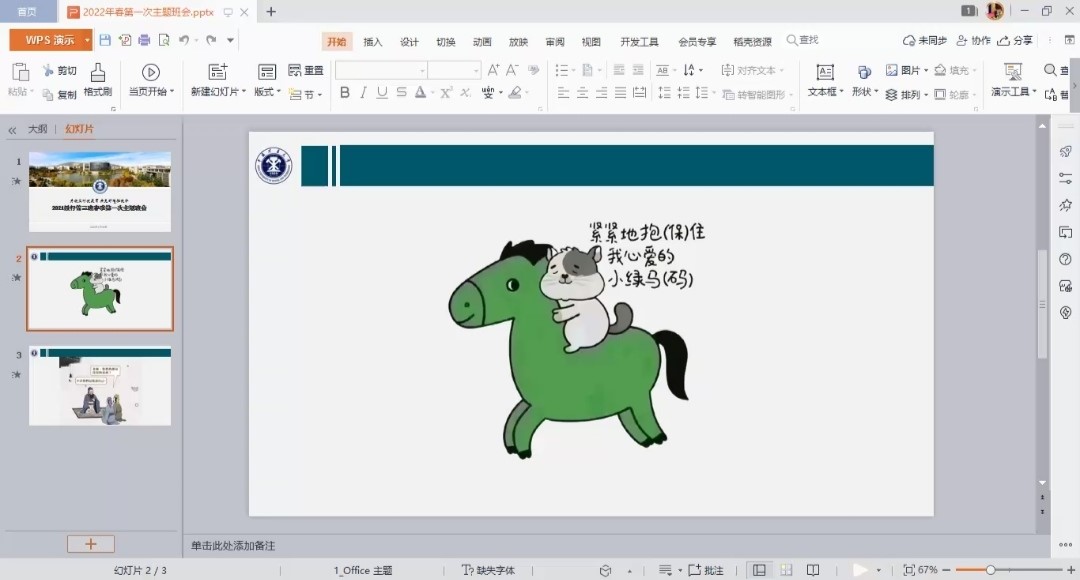Cut selection with 剪切 scissors

point(59,70)
